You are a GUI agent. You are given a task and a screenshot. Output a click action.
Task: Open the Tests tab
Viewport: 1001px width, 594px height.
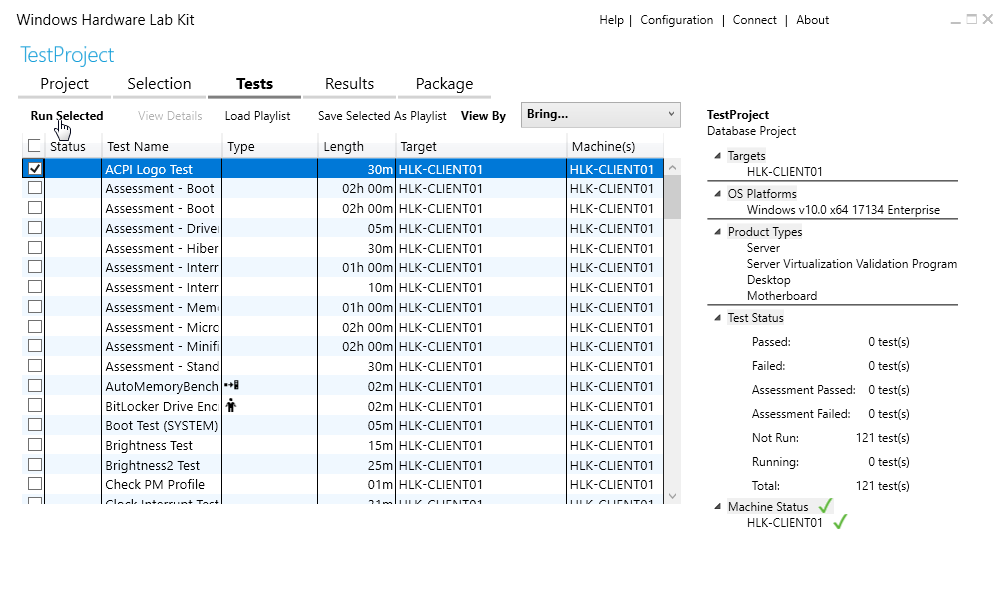[x=254, y=84]
